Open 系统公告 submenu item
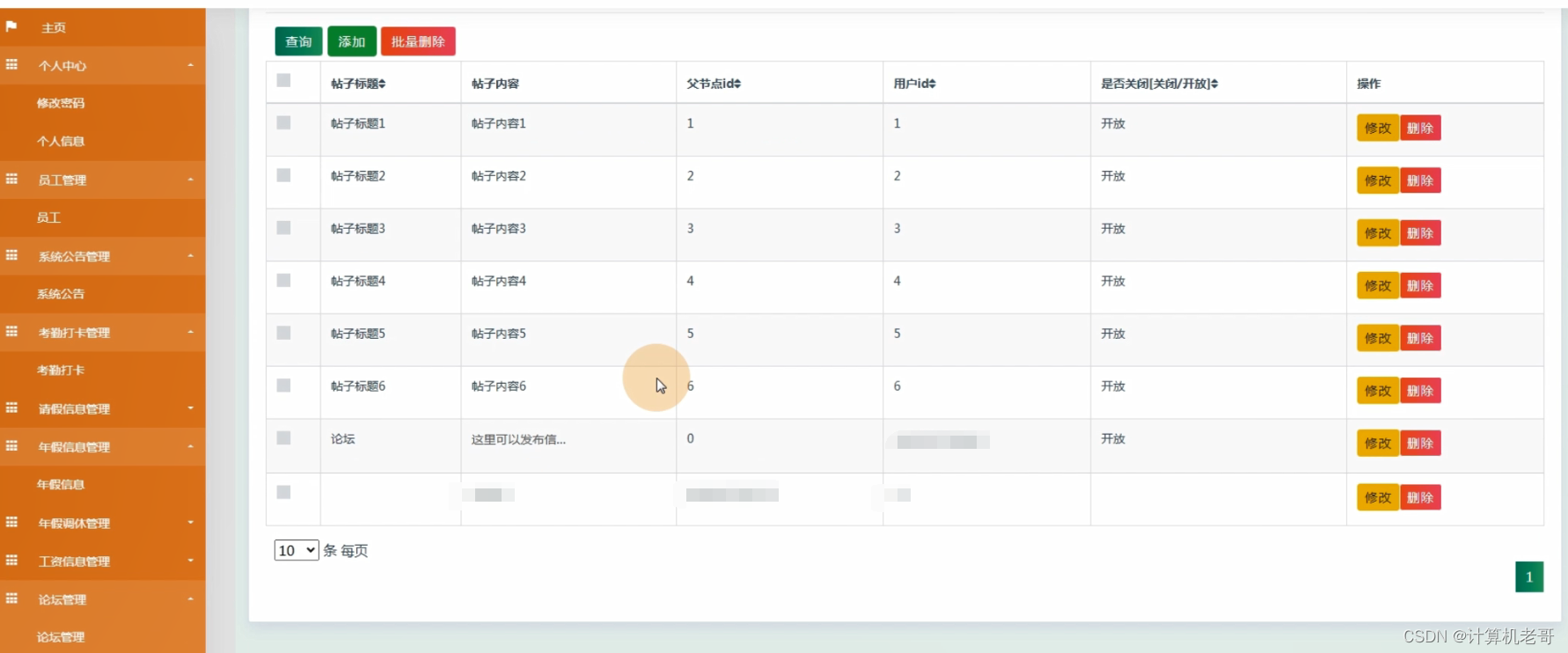Viewport: 1568px width, 653px height. click(61, 294)
